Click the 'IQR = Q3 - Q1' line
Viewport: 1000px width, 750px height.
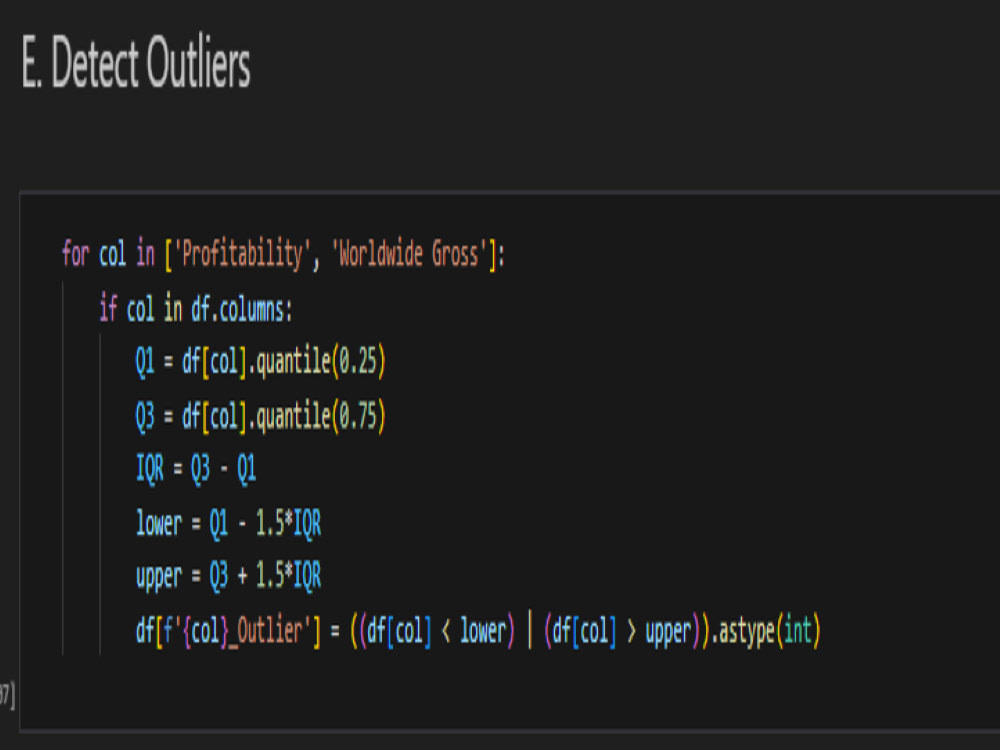coord(196,469)
